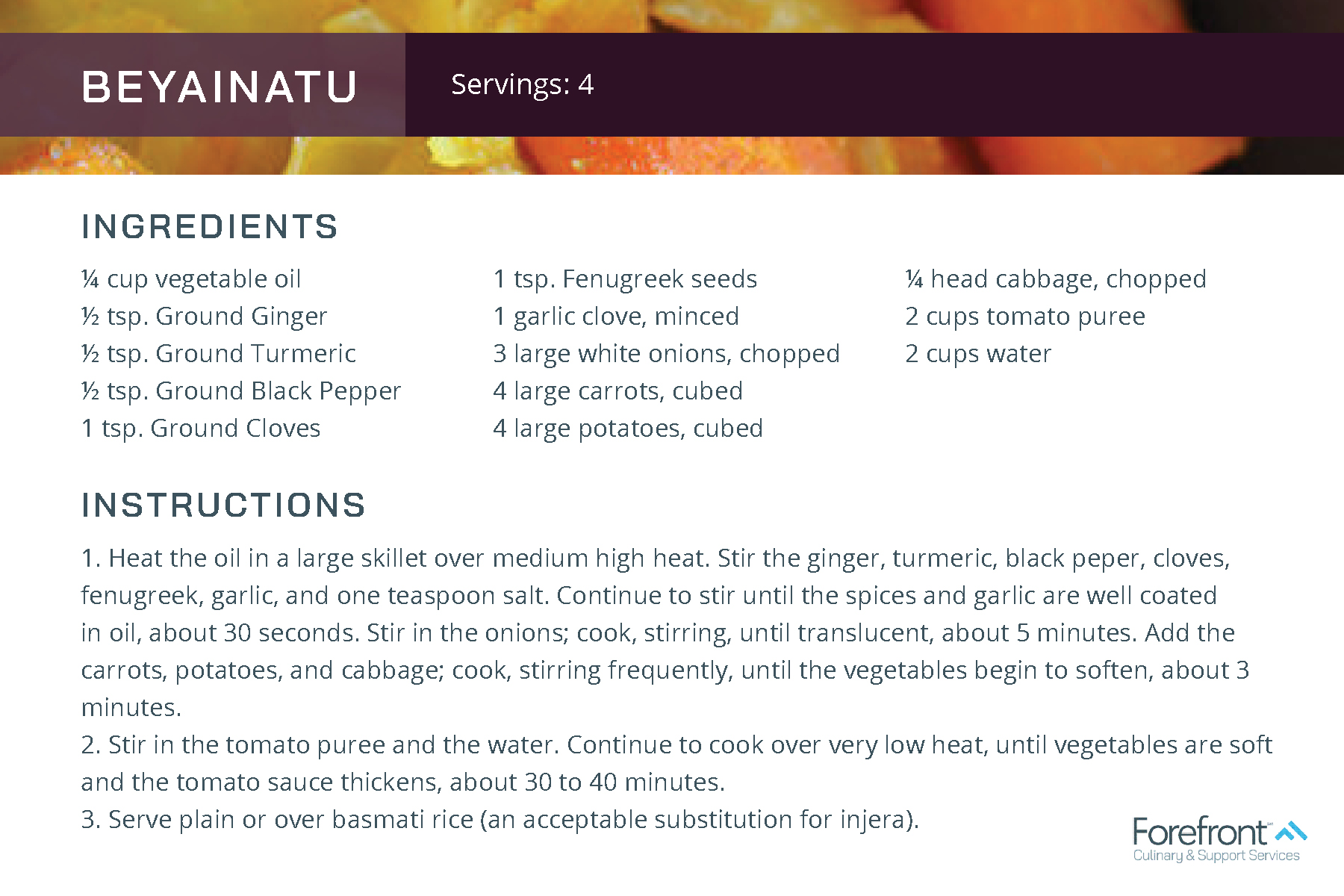This screenshot has width=1344, height=896.
Task: Click the INGREDIENTS heading
Action: point(210,227)
